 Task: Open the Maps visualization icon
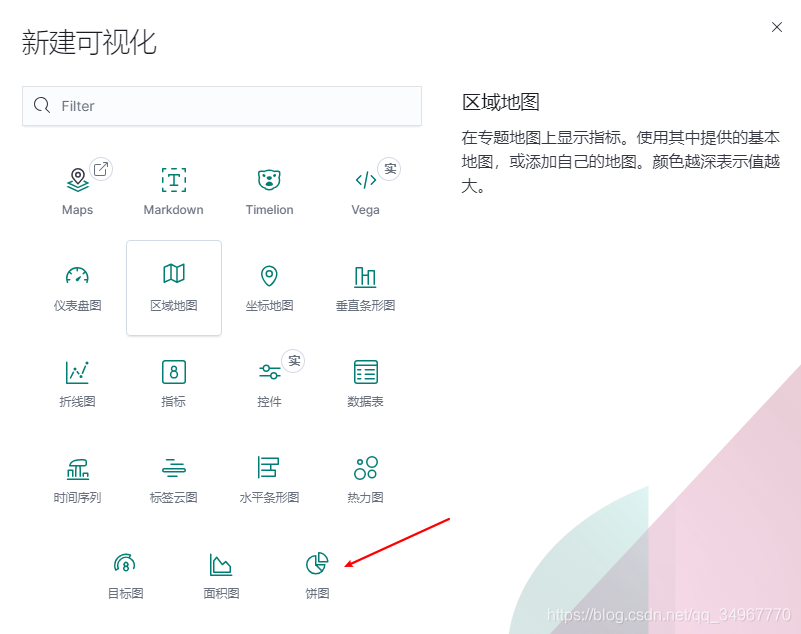[78, 180]
